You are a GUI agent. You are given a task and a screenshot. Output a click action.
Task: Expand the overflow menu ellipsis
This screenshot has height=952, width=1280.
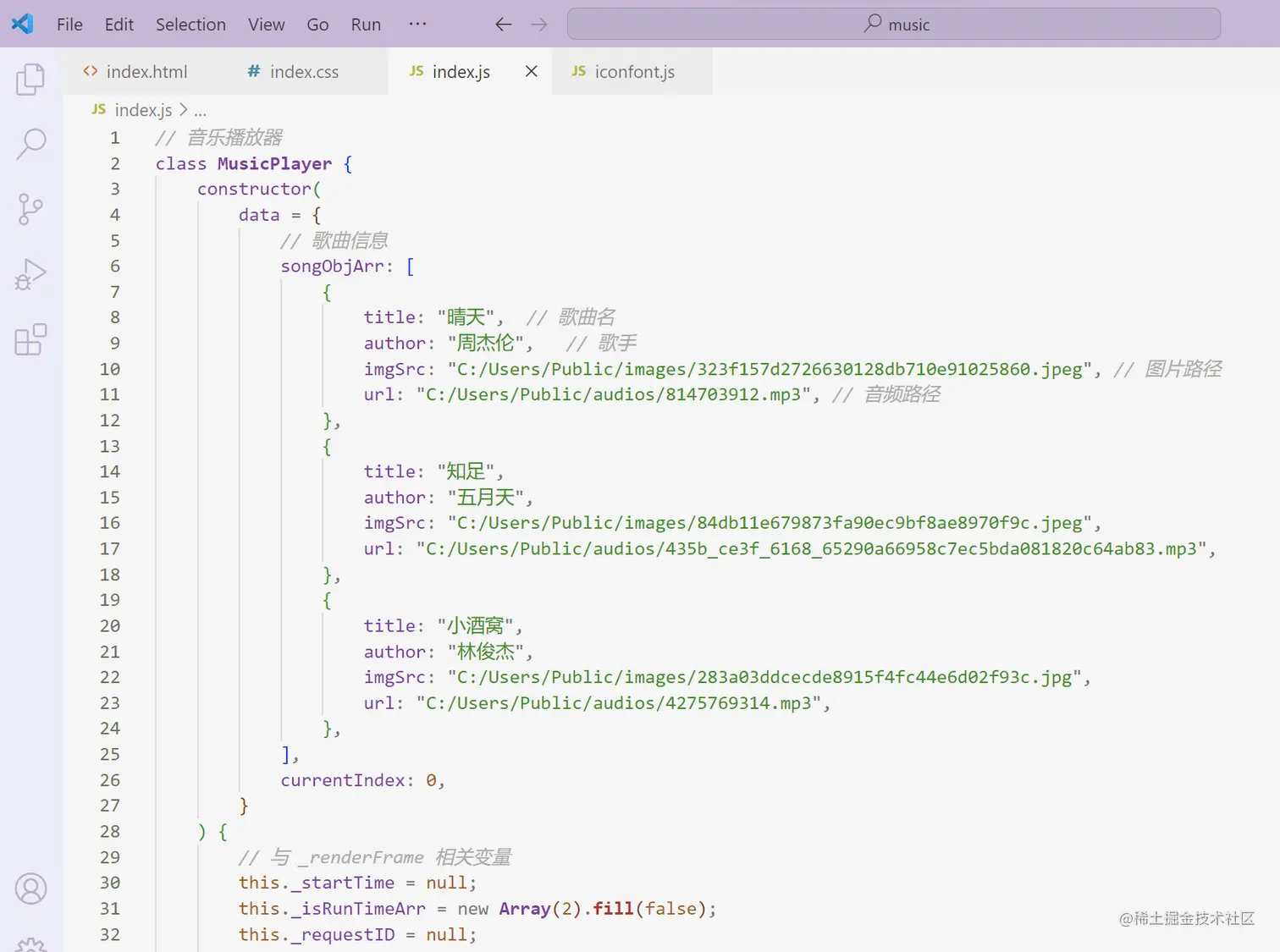click(x=417, y=24)
